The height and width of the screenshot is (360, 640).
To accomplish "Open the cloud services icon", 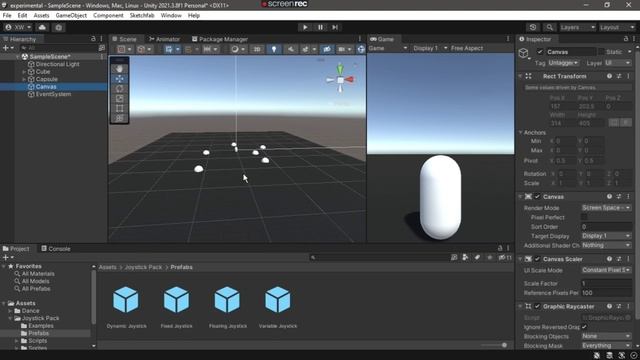I will 42,27.
